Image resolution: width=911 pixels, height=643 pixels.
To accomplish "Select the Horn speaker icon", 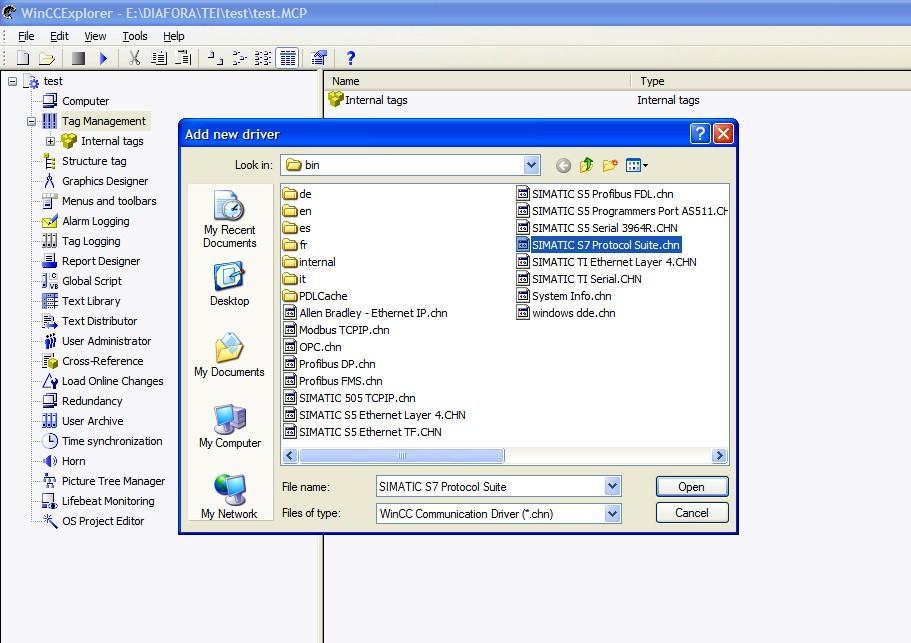I will click(x=51, y=461).
